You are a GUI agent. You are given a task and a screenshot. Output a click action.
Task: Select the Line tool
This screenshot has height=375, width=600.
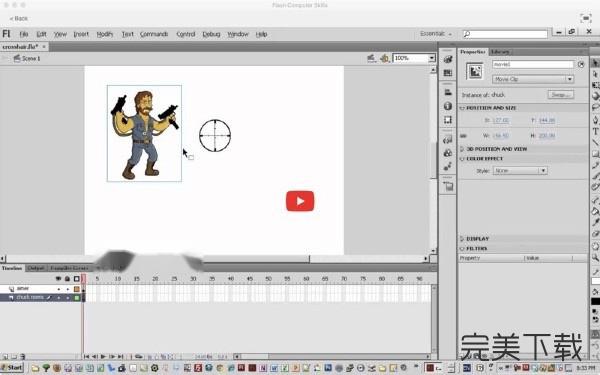point(596,143)
